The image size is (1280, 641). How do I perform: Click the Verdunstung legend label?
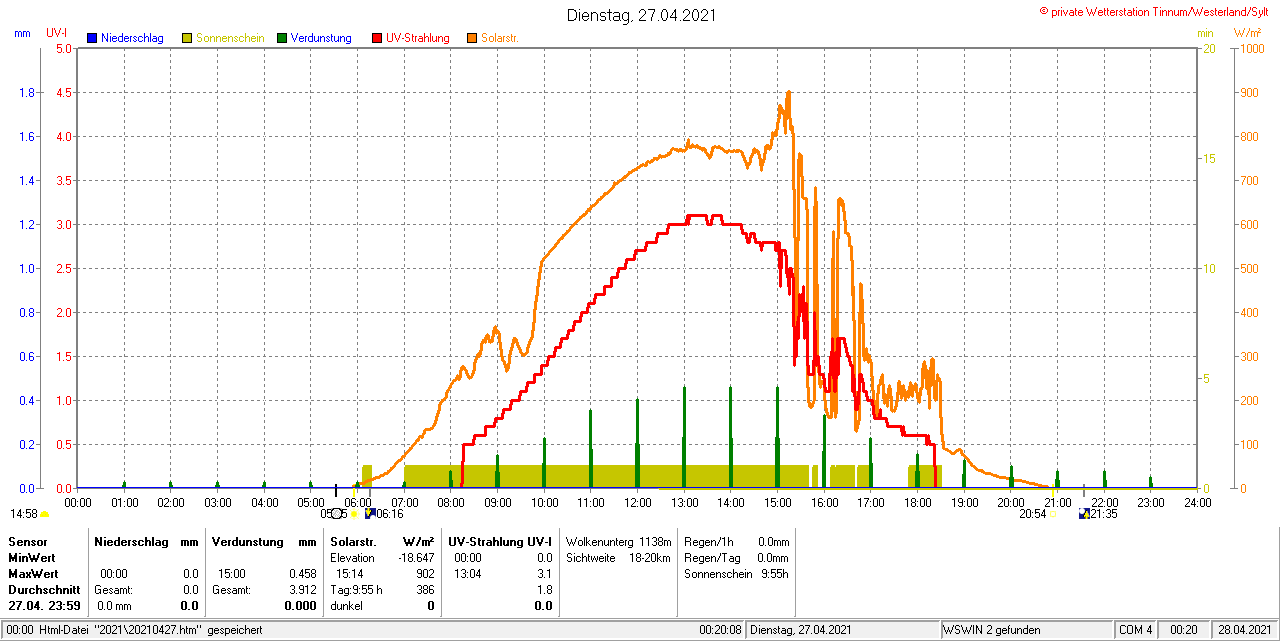pyautogui.click(x=321, y=38)
